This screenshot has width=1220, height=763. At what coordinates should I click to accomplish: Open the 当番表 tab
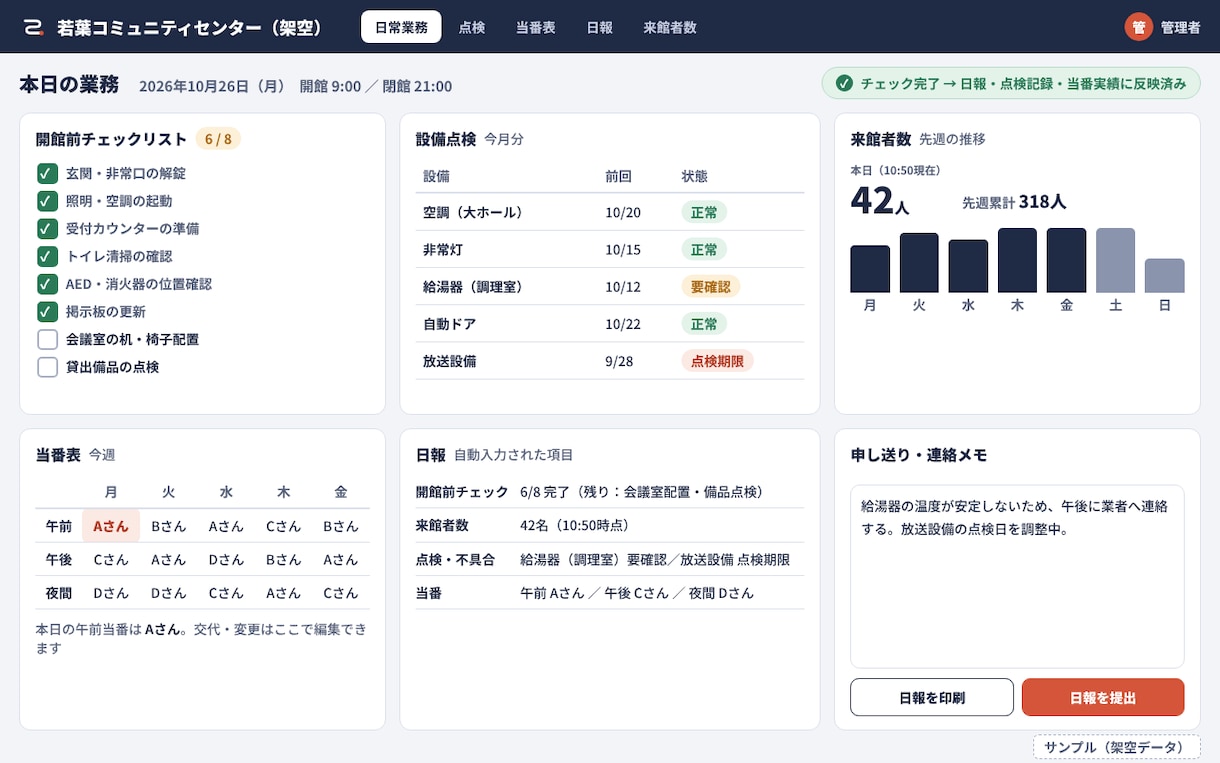(536, 27)
